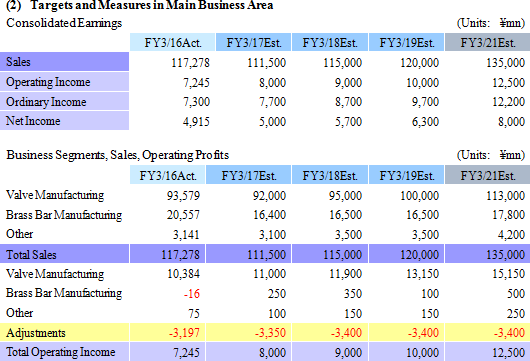This screenshot has width=530, height=361.
Task: Click Net Income value 5,700
Action: coord(348,122)
